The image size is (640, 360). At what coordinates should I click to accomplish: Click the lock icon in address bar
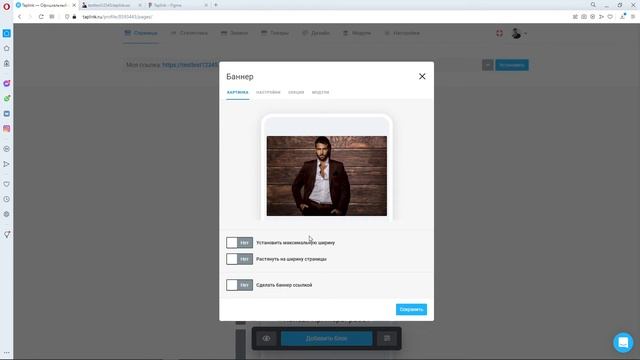(74, 17)
